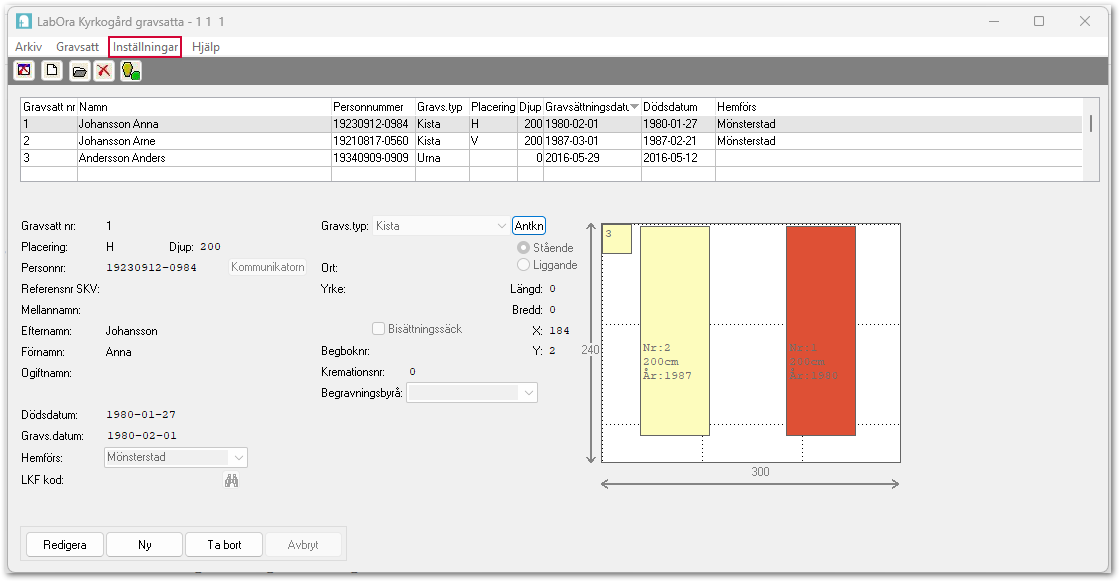Expand the Gravs.typ dropdown
1120x582 pixels.
(x=501, y=226)
